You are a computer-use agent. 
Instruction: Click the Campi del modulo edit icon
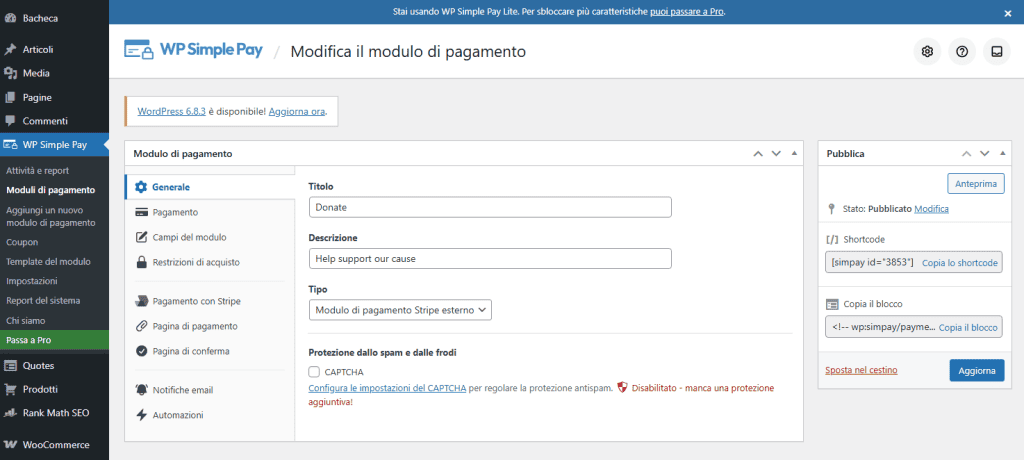click(140, 237)
